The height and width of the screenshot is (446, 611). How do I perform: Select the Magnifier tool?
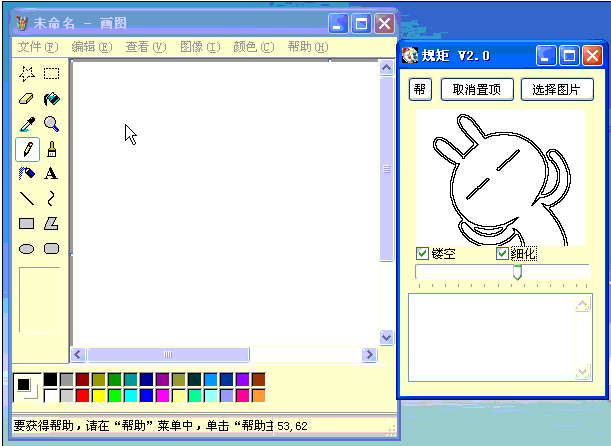[x=51, y=124]
